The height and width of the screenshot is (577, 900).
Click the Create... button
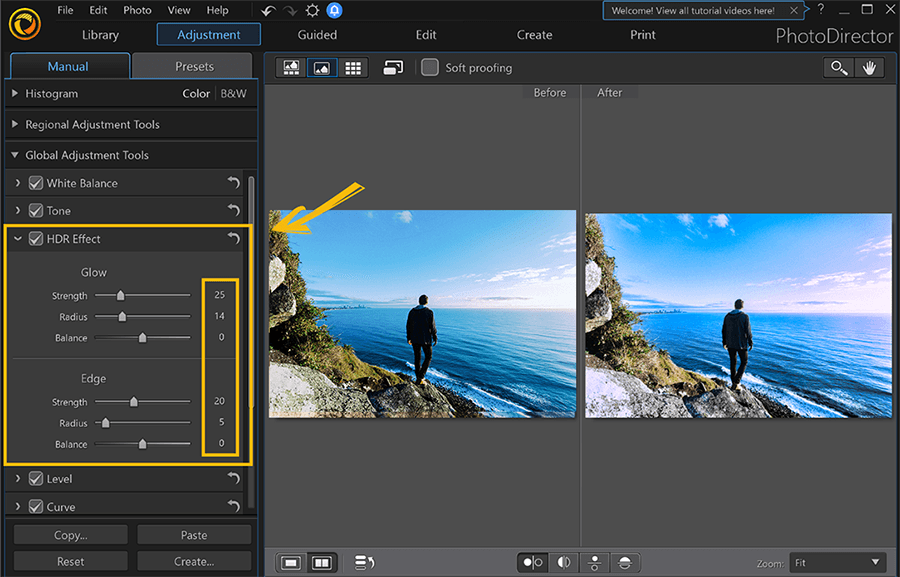pyautogui.click(x=193, y=561)
